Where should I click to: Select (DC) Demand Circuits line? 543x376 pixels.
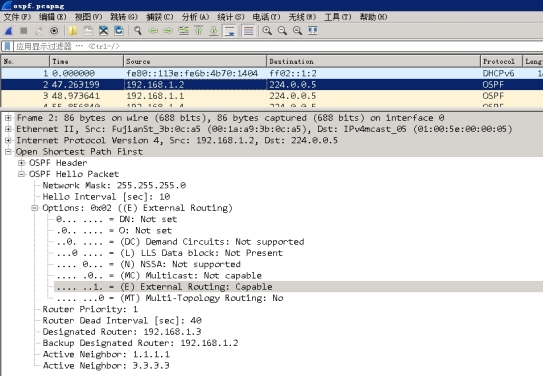[180, 242]
